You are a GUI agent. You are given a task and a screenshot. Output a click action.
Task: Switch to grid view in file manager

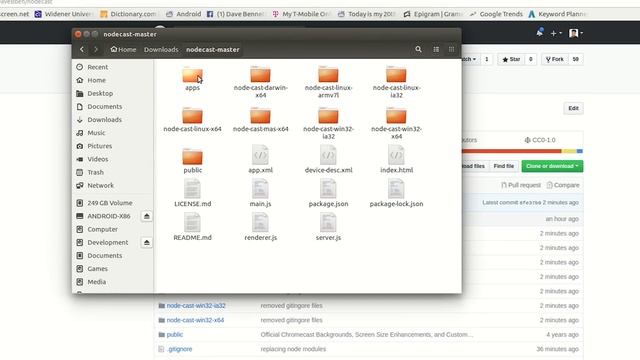tap(451, 49)
